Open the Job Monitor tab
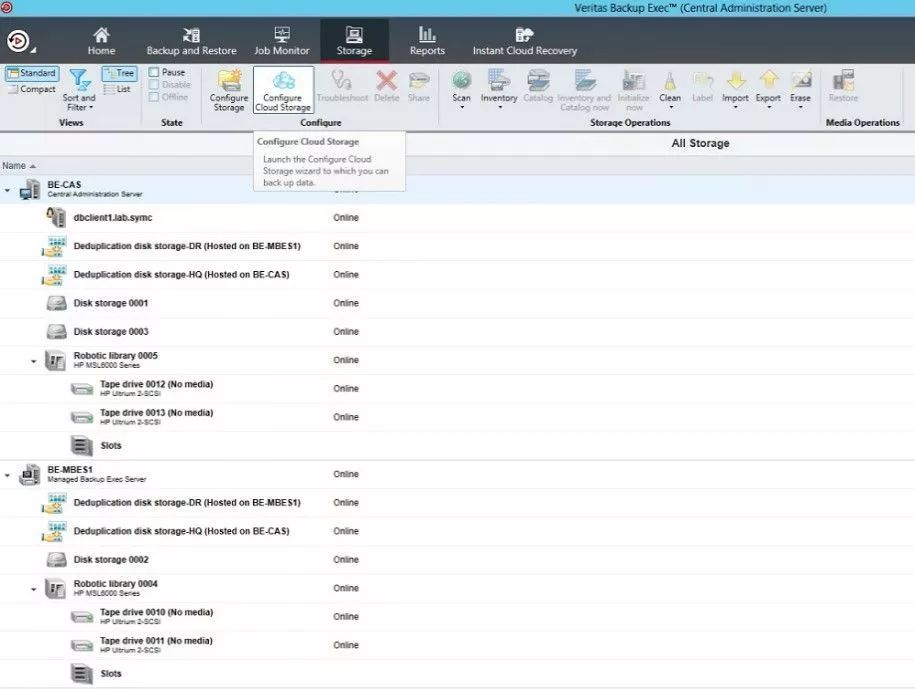This screenshot has height=689, width=915. [282, 41]
